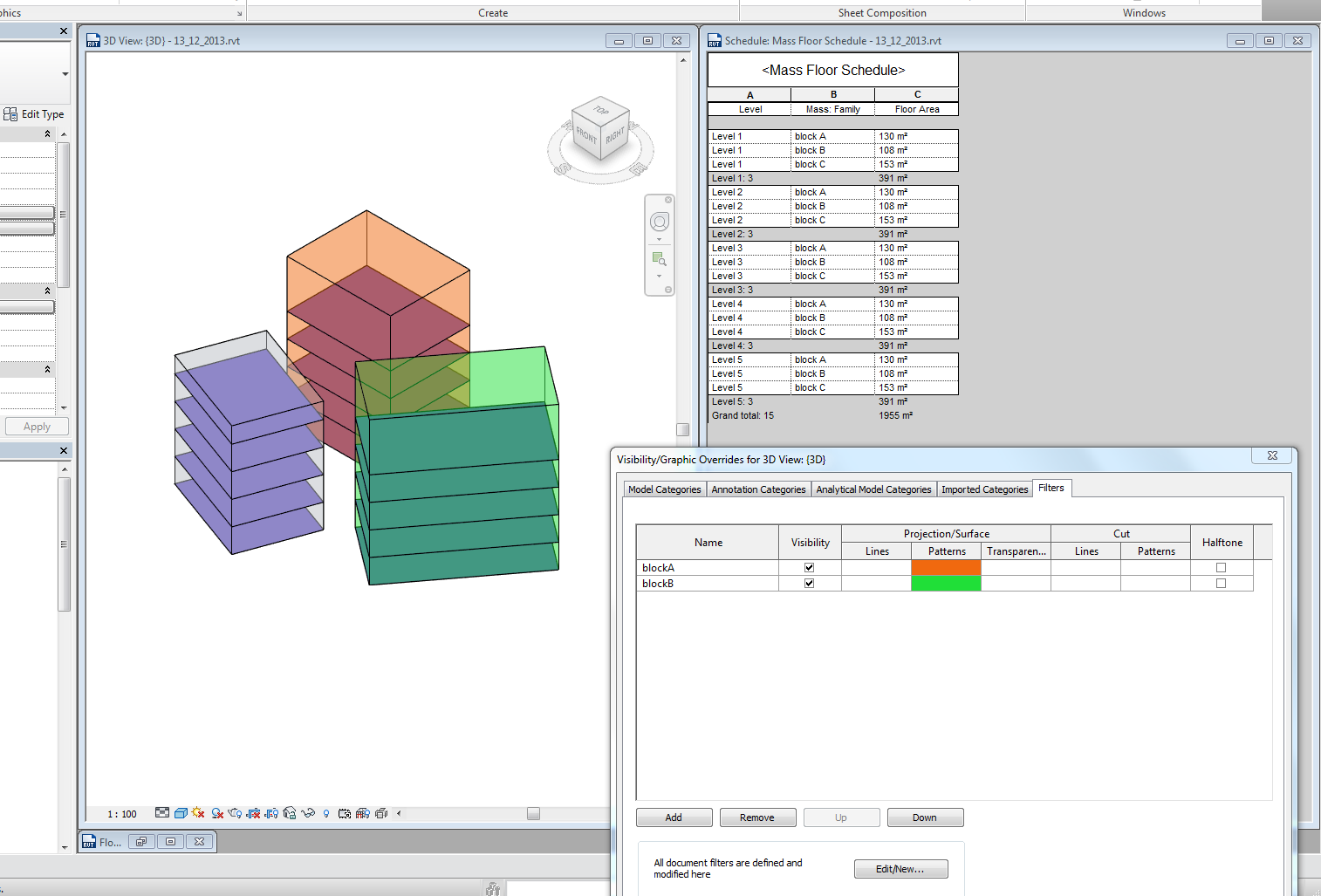The width and height of the screenshot is (1321, 896).
Task: Click the view scale 1 : 100
Action: tap(122, 814)
